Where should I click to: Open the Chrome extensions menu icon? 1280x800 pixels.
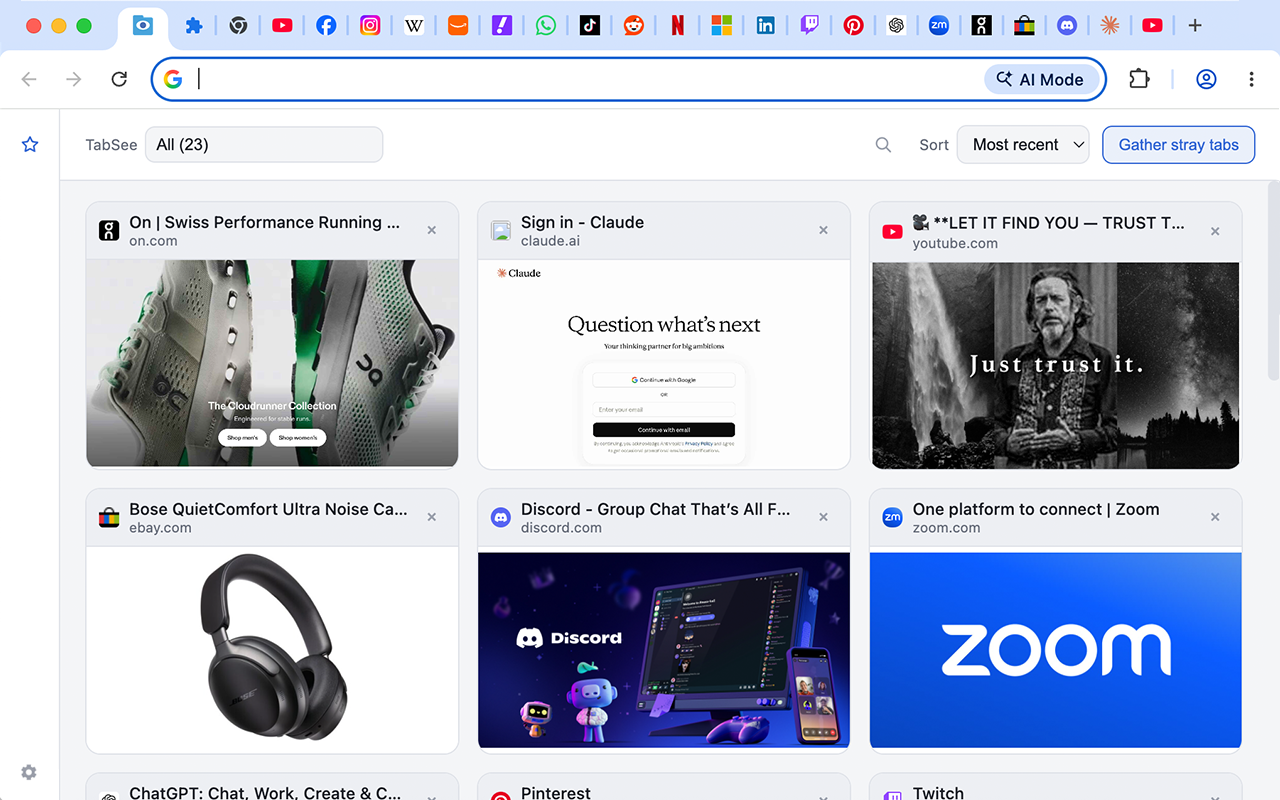1140,79
